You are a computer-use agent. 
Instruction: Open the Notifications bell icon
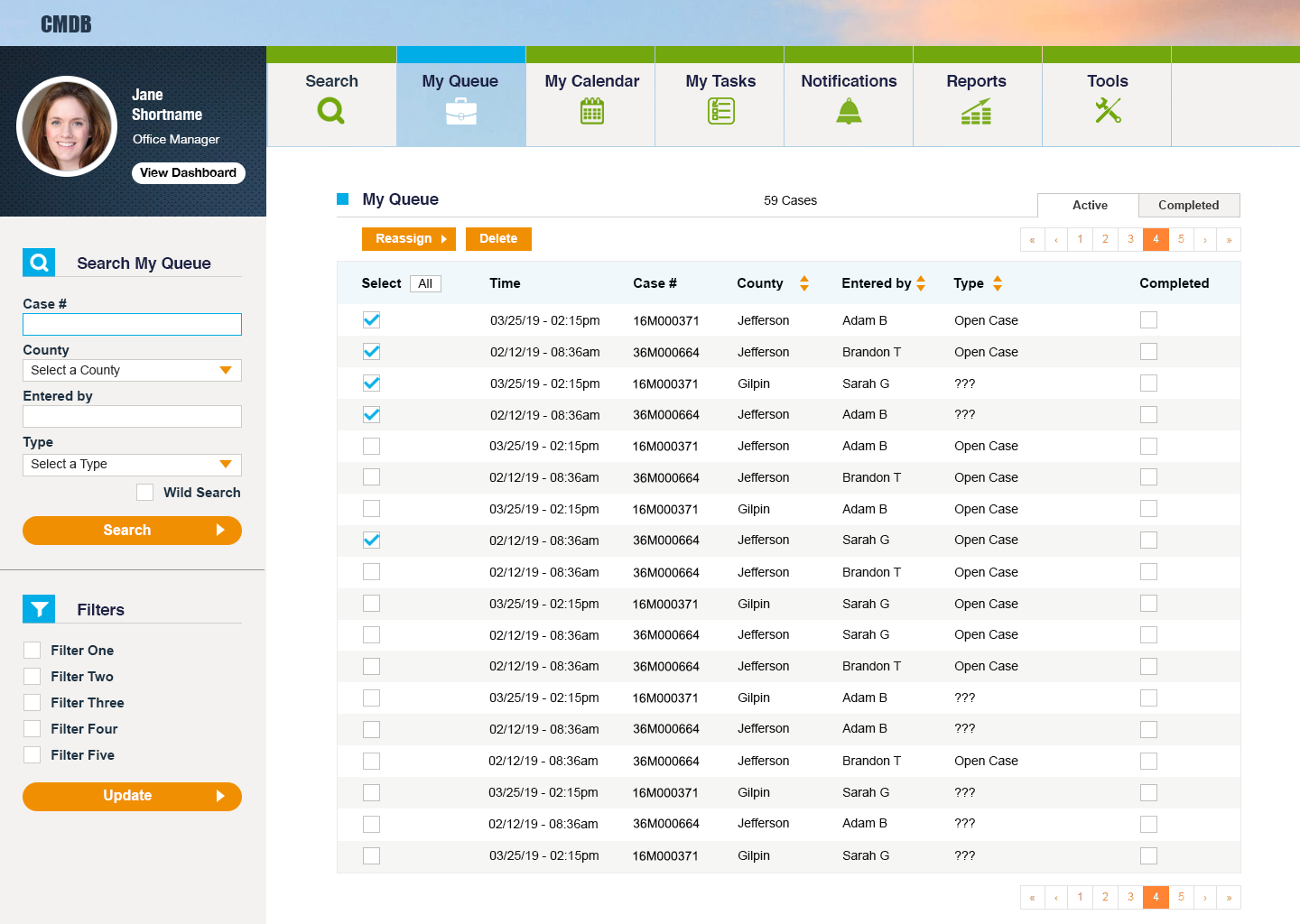[848, 110]
